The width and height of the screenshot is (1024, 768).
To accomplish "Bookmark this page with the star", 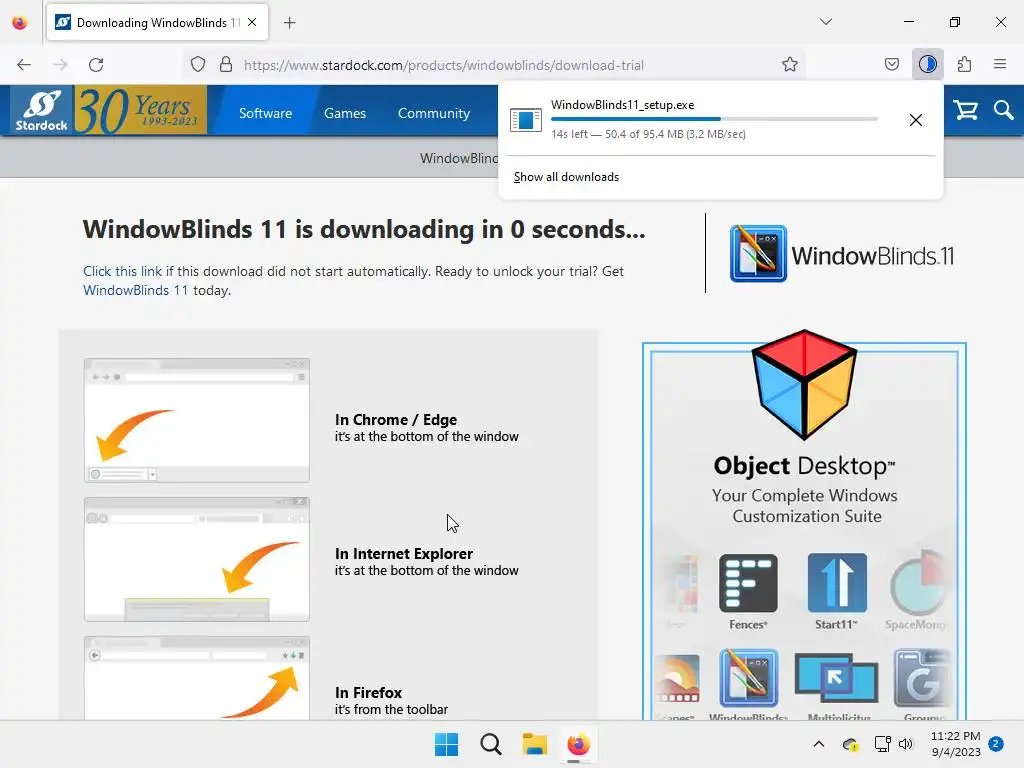I will pyautogui.click(x=790, y=65).
